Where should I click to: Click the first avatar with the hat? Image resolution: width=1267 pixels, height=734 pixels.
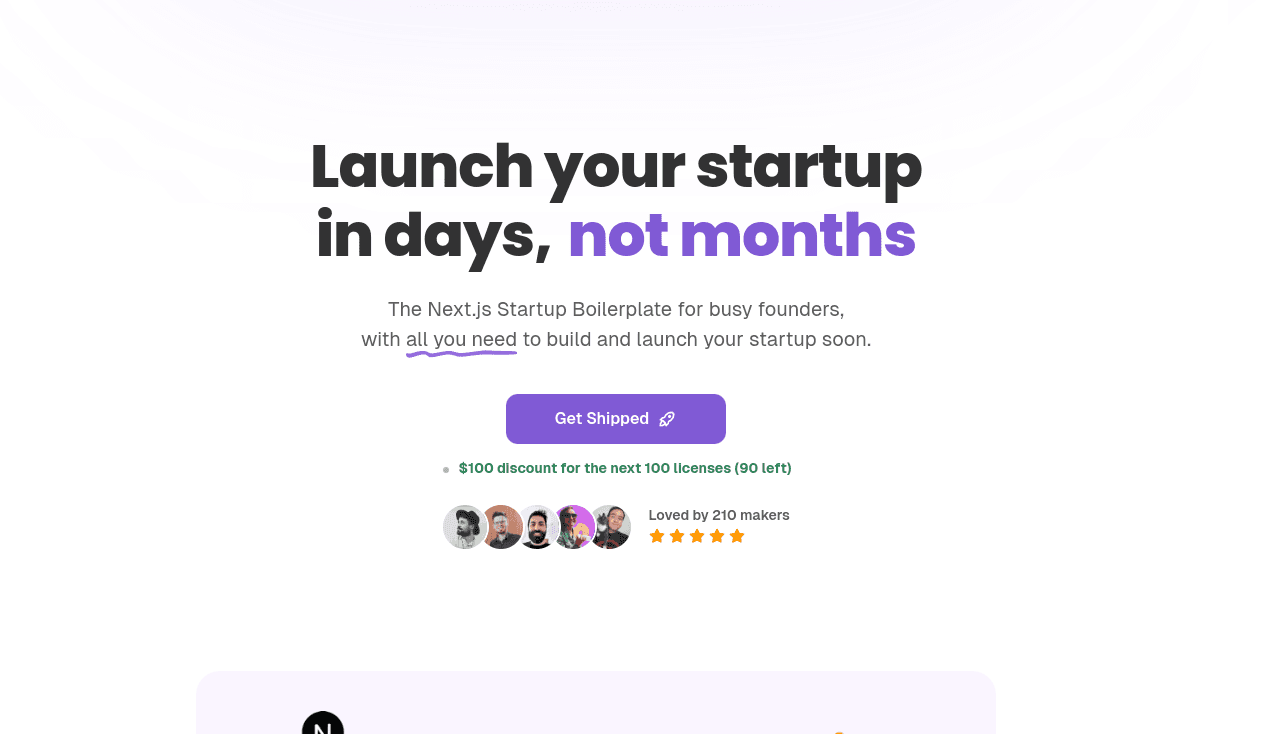[463, 527]
